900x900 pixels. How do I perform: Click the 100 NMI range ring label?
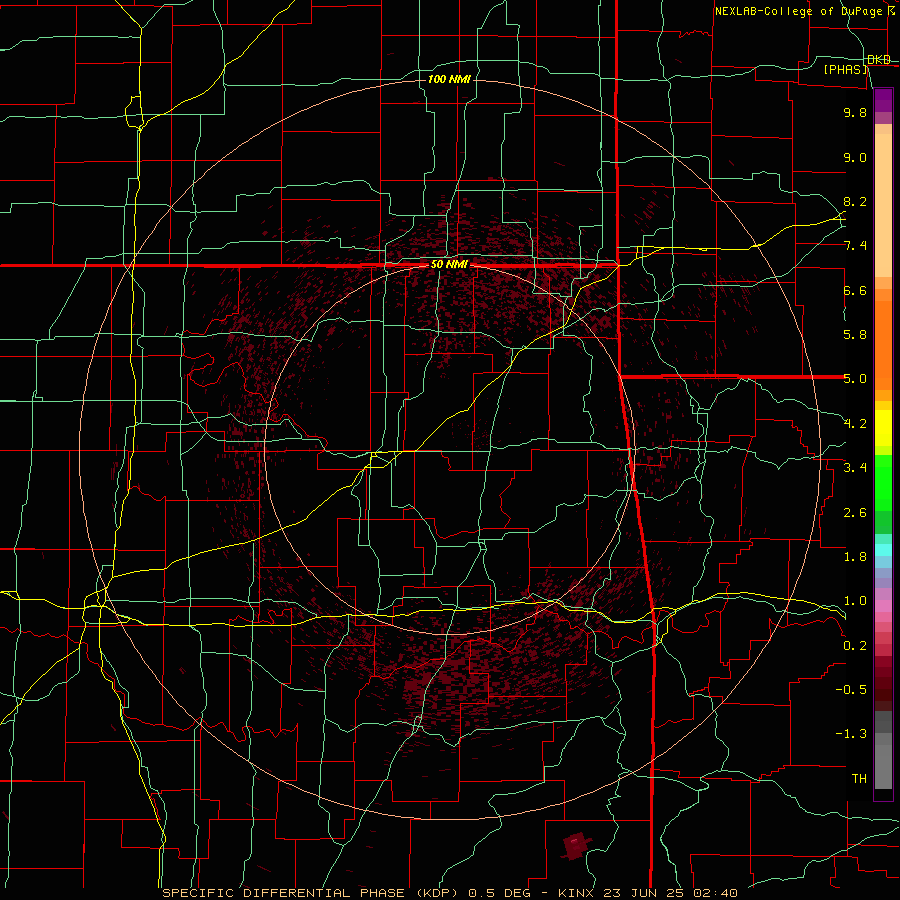pyautogui.click(x=449, y=79)
